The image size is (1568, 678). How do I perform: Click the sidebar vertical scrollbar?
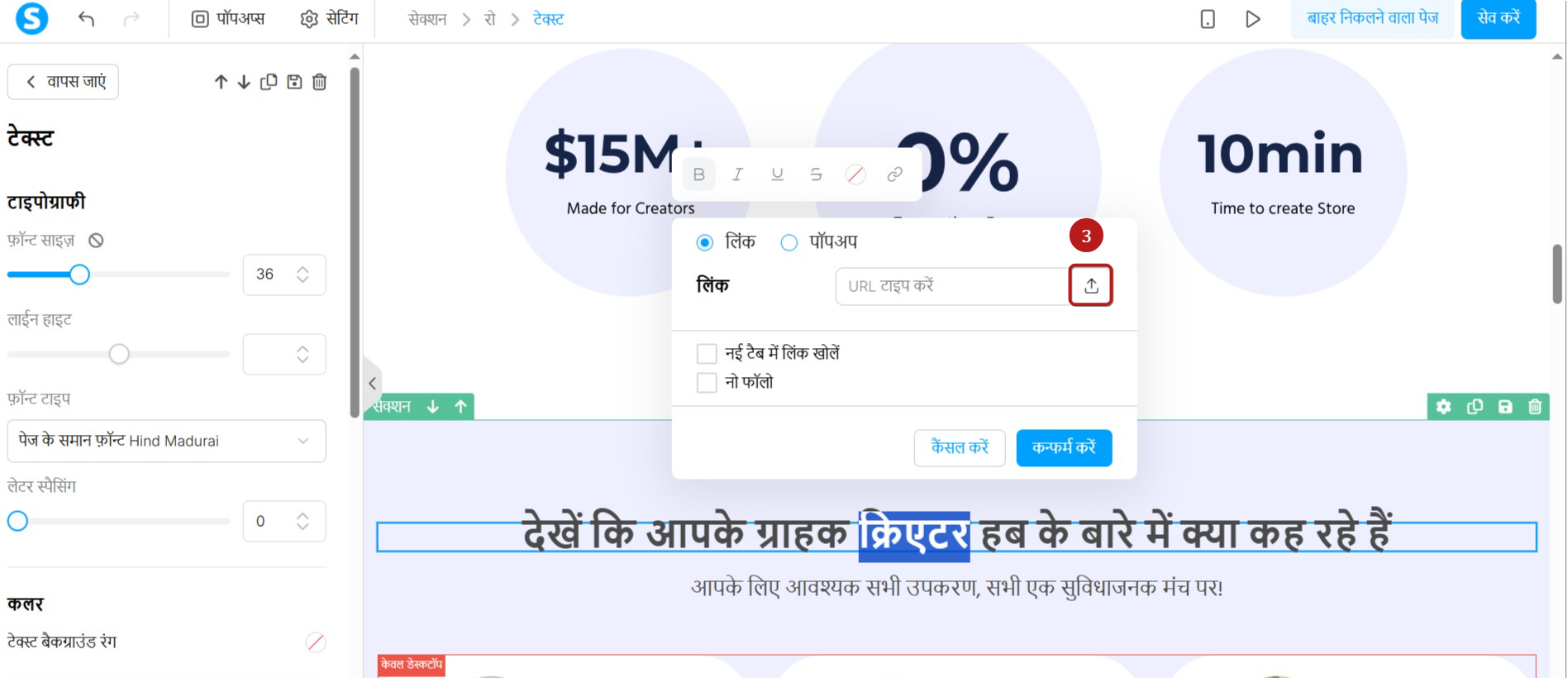coord(355,242)
